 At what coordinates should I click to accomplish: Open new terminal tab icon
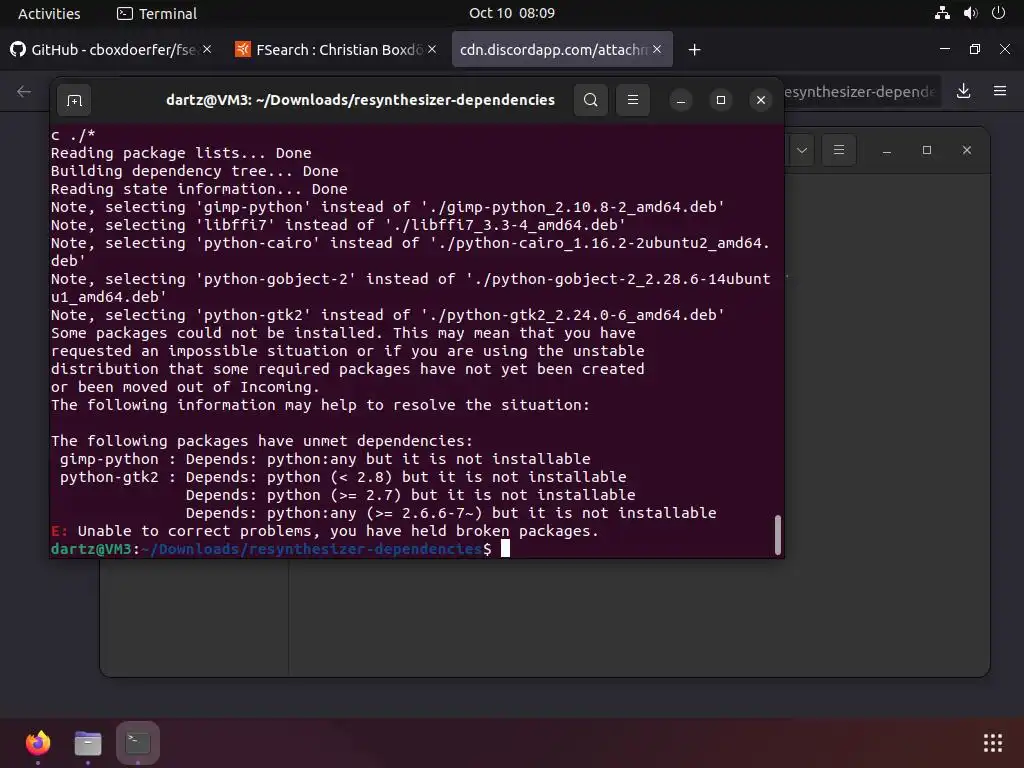(74, 101)
